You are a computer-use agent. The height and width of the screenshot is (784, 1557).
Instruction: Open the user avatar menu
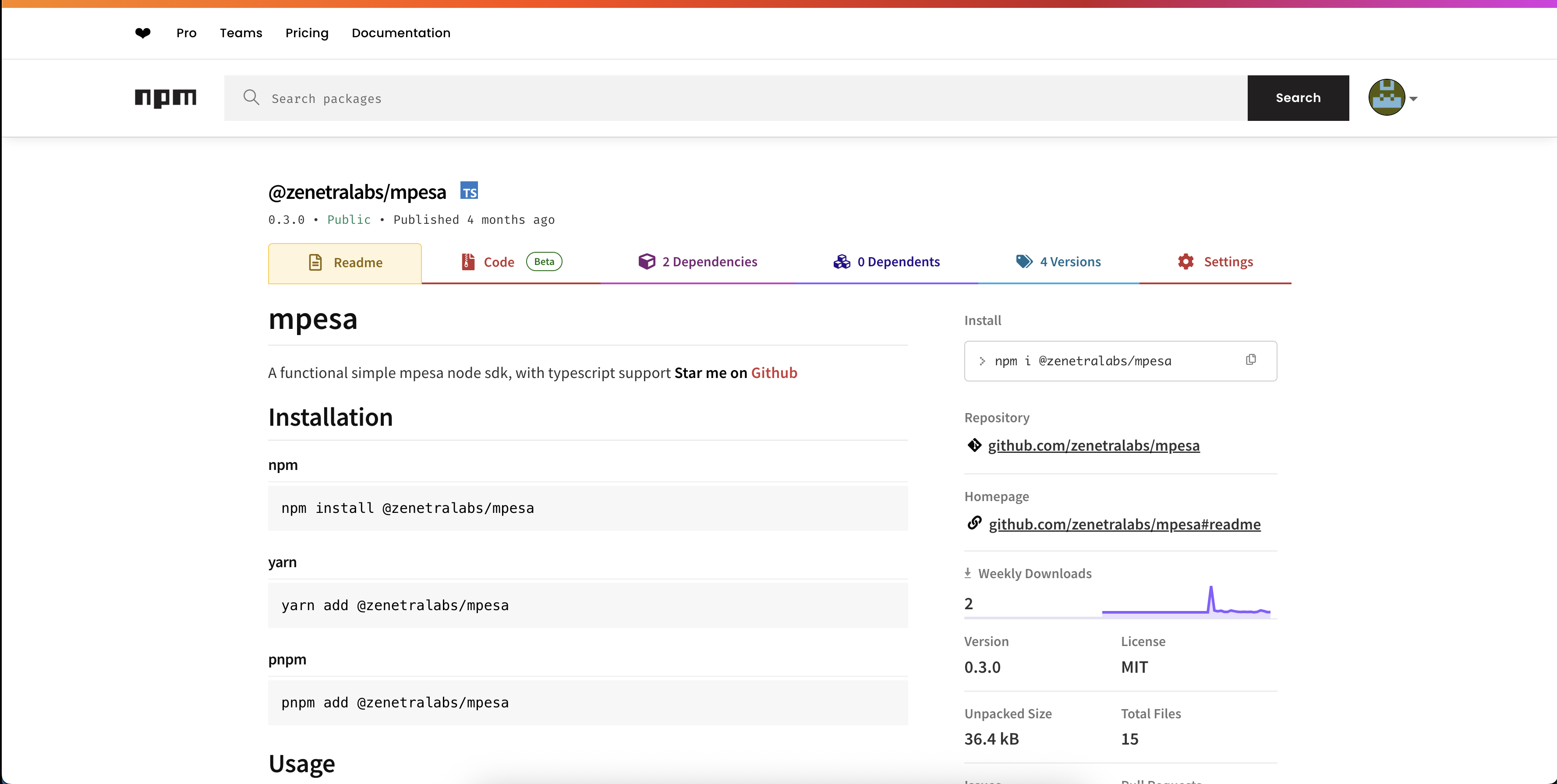click(1387, 97)
